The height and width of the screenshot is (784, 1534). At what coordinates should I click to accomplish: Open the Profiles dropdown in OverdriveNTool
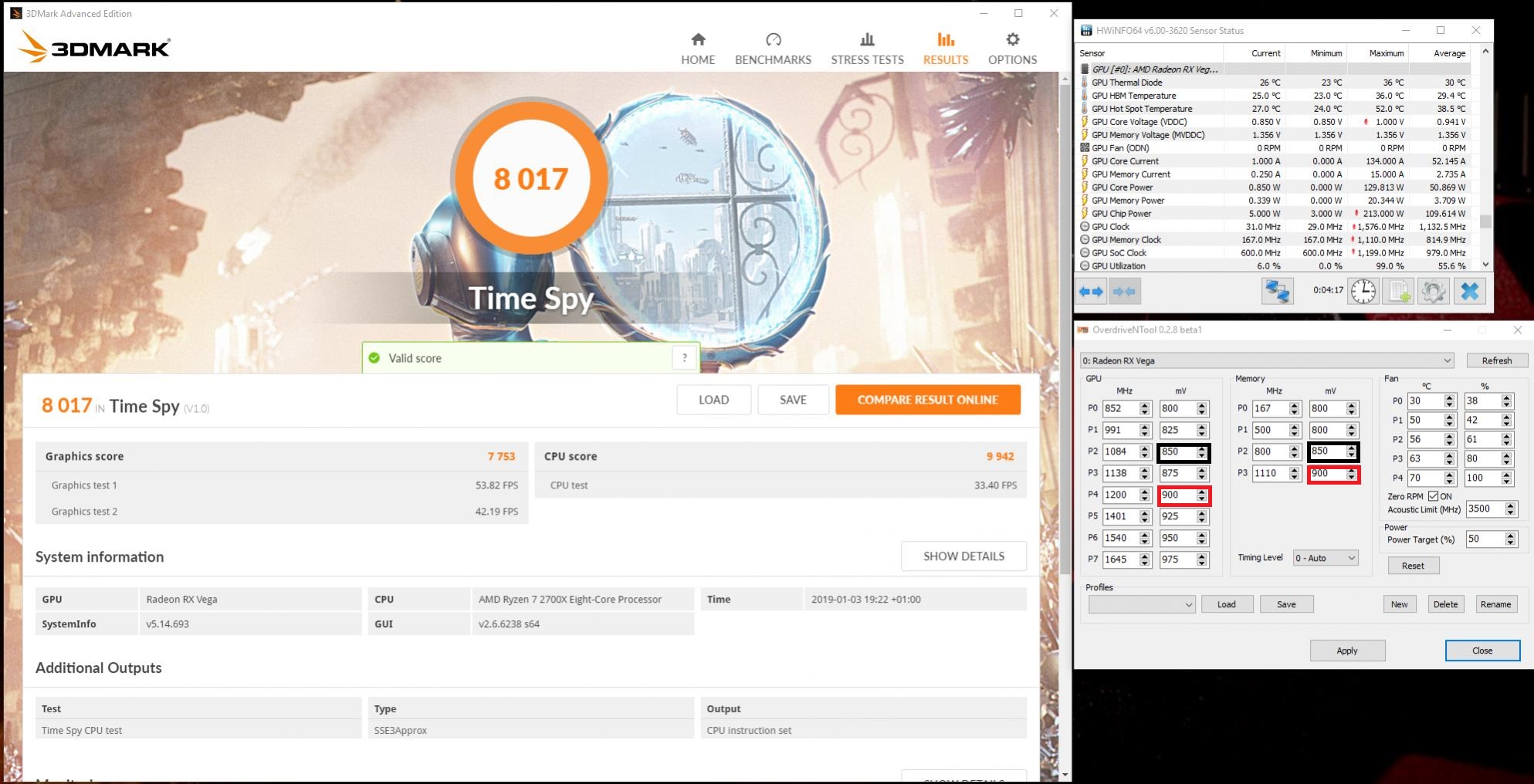(1142, 605)
